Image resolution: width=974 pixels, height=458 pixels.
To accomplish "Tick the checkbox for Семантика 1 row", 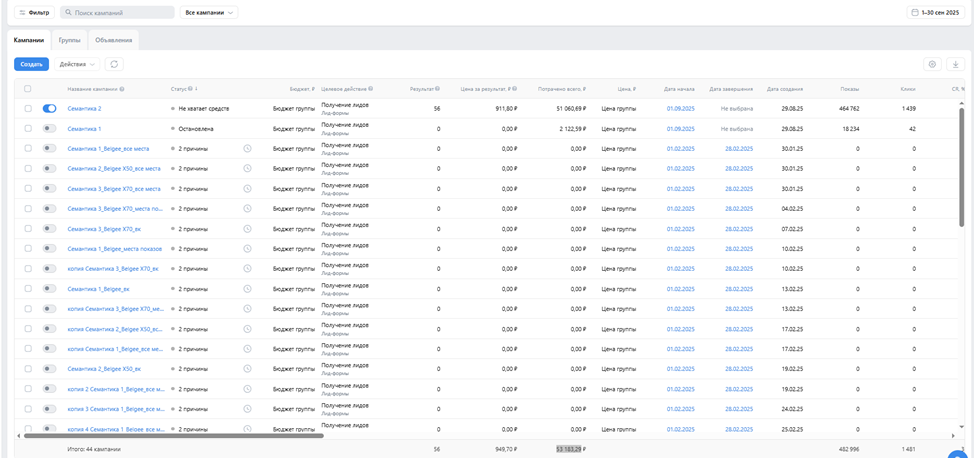I will point(28,128).
